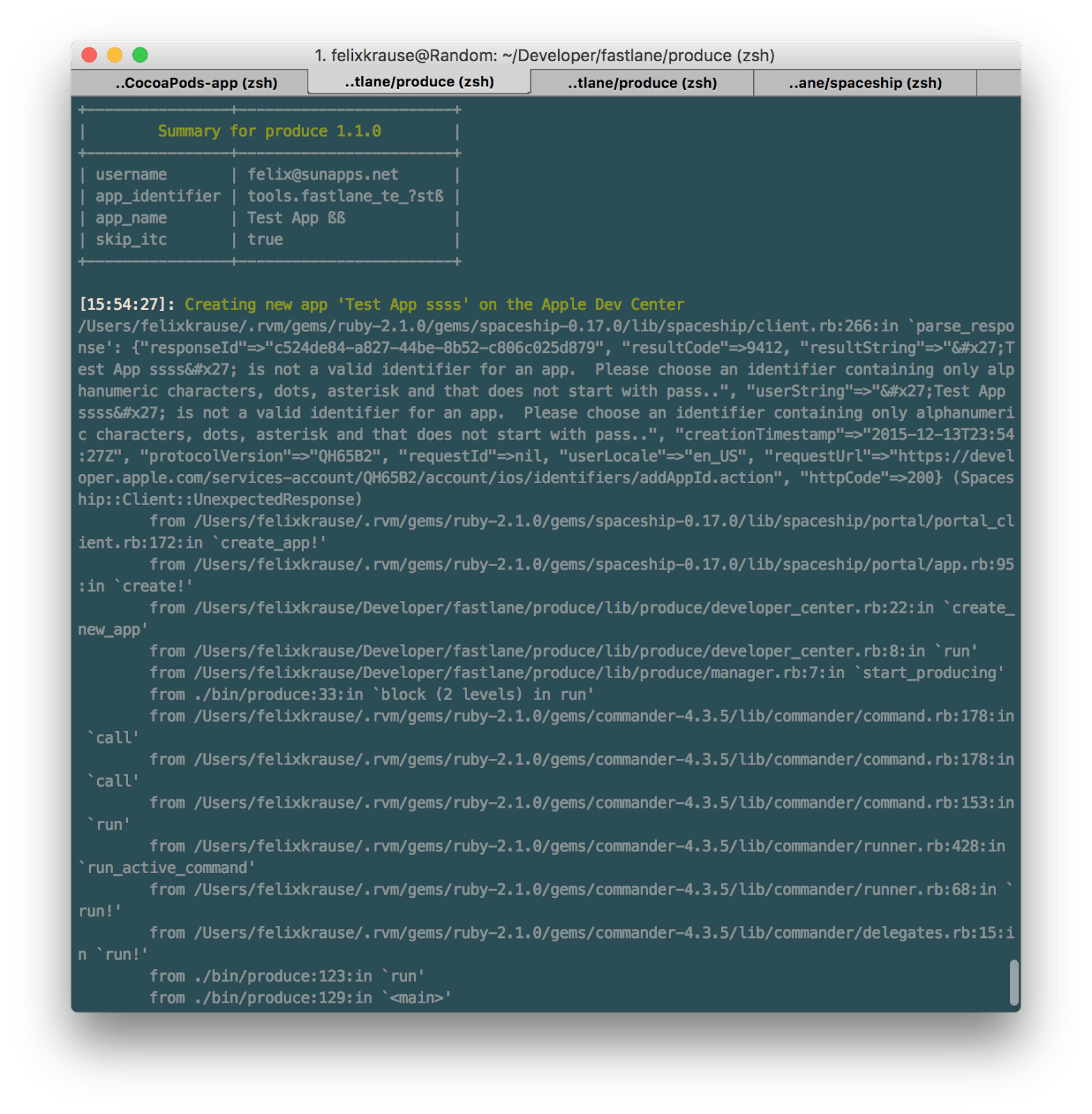Image resolution: width=1092 pixels, height=1114 pixels.
Task: Click the skip_itc value 'true'
Action: [265, 240]
